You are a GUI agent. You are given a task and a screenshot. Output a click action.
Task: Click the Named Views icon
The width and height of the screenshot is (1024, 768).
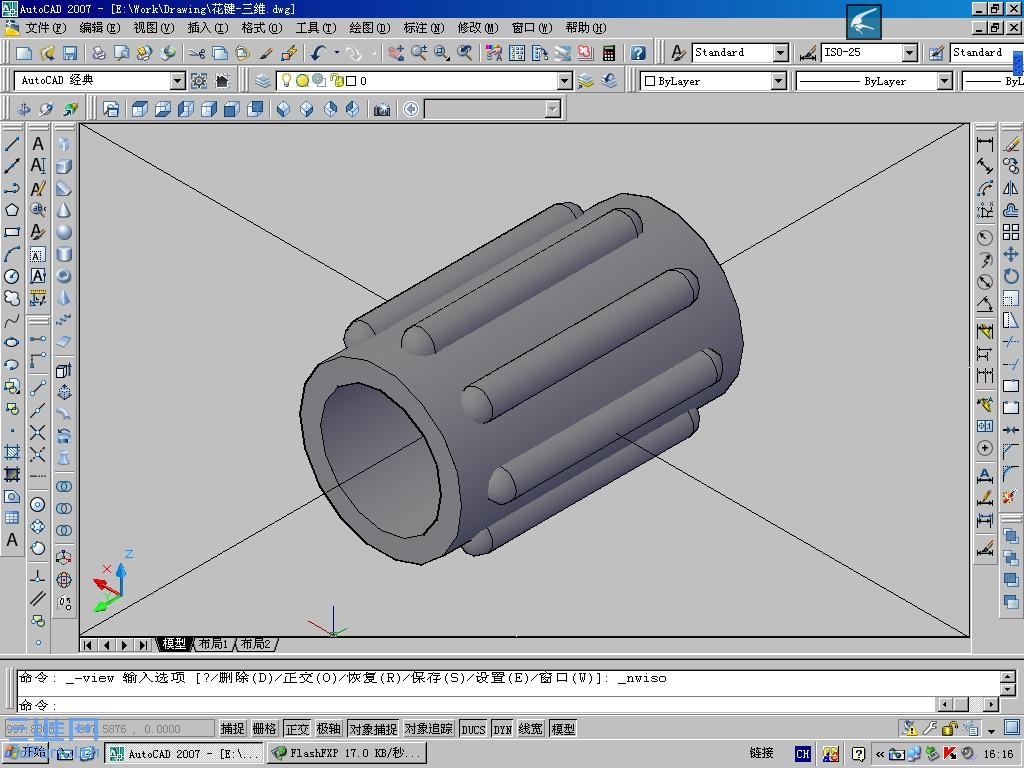click(x=111, y=109)
